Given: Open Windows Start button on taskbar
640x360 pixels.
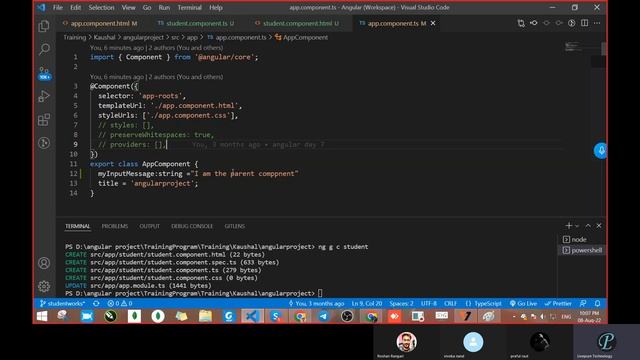Looking at the screenshot, I should [42, 316].
